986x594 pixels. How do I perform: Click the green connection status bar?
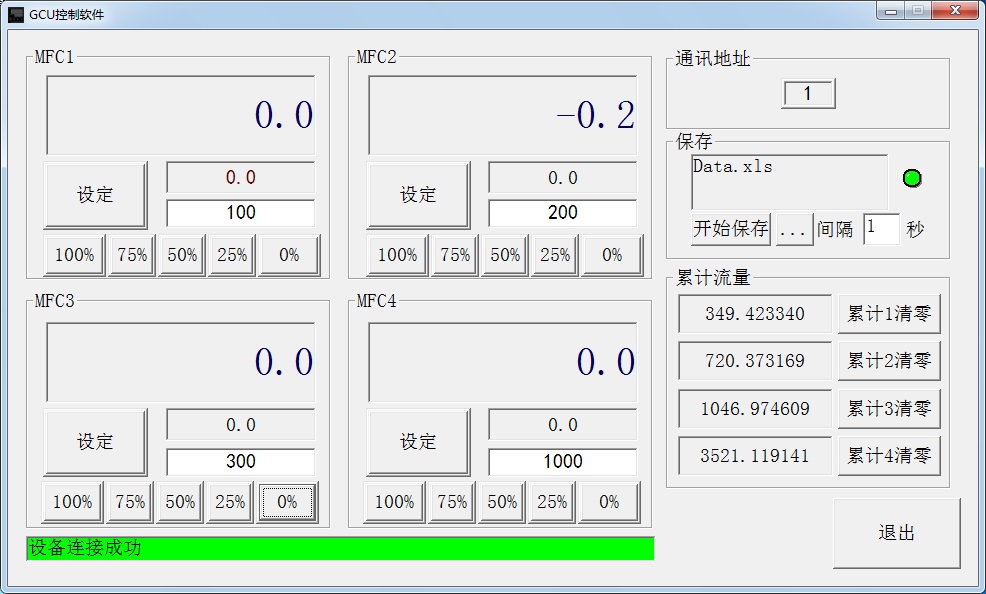[340, 548]
